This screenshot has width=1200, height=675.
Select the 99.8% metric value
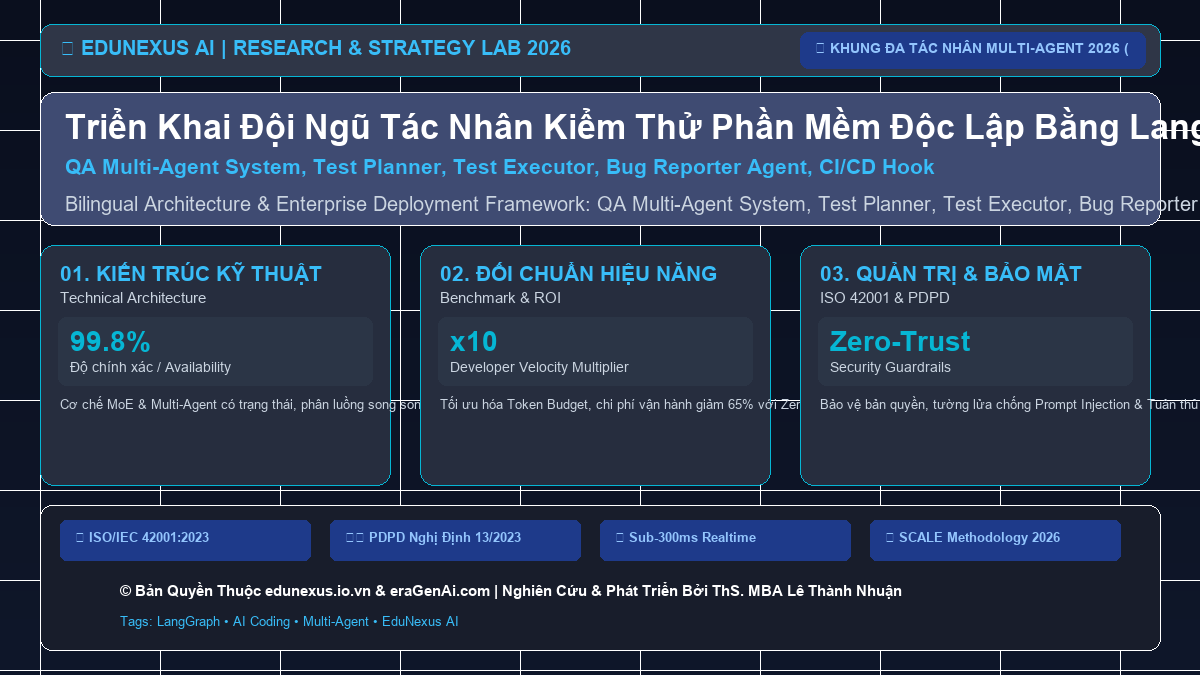[110, 342]
